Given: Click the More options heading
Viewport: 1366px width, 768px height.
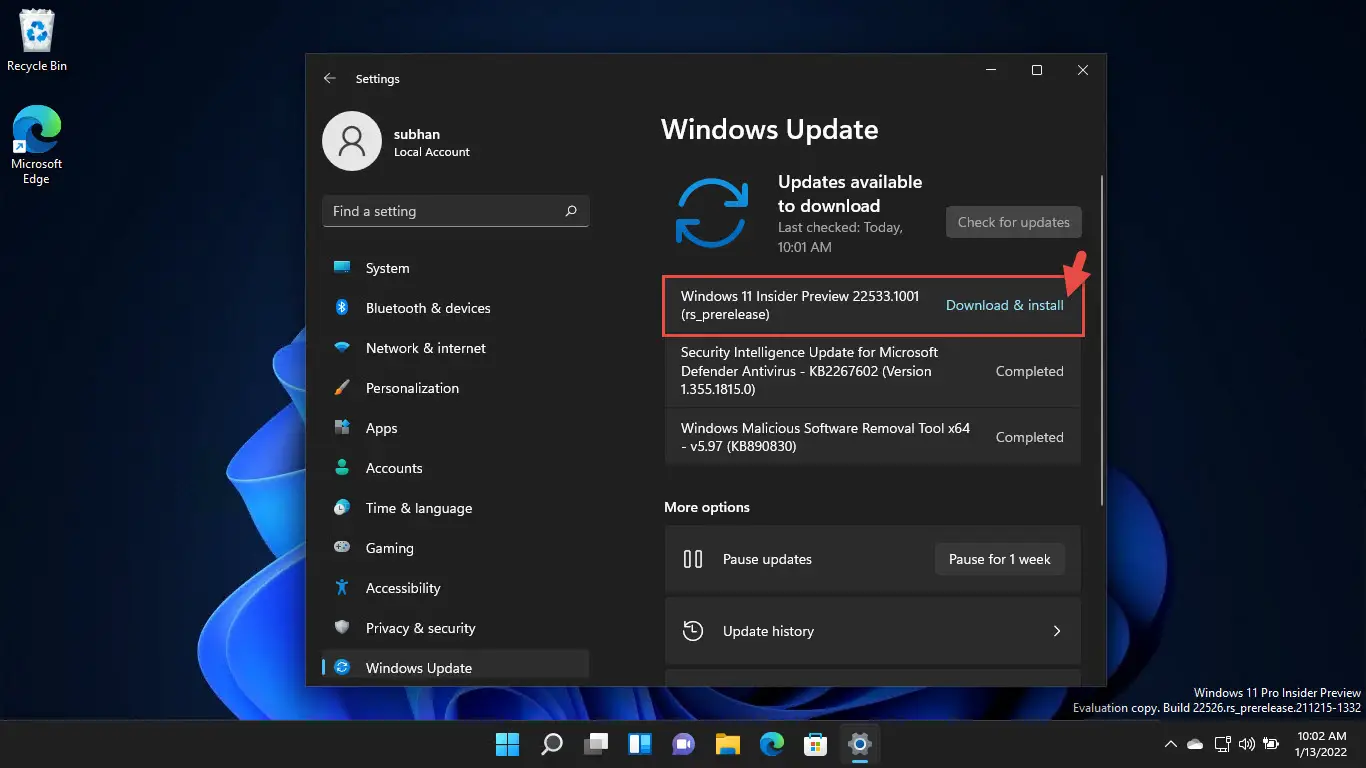Looking at the screenshot, I should (707, 507).
